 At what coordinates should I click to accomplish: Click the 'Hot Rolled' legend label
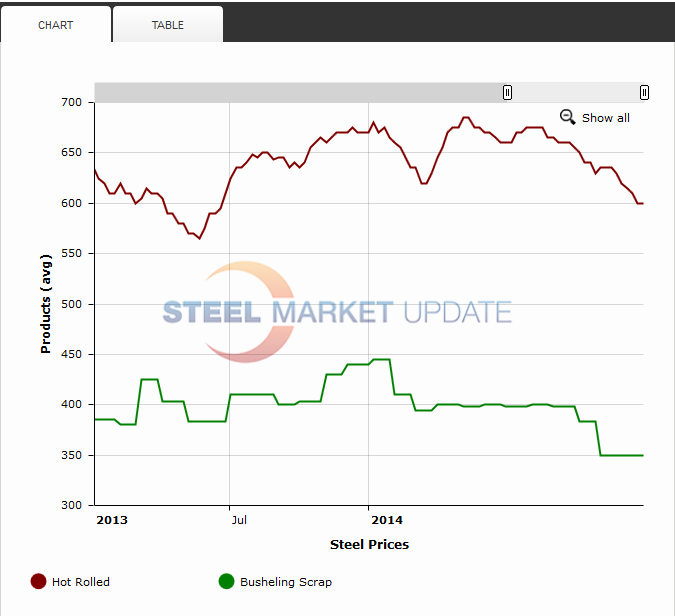pos(81,582)
